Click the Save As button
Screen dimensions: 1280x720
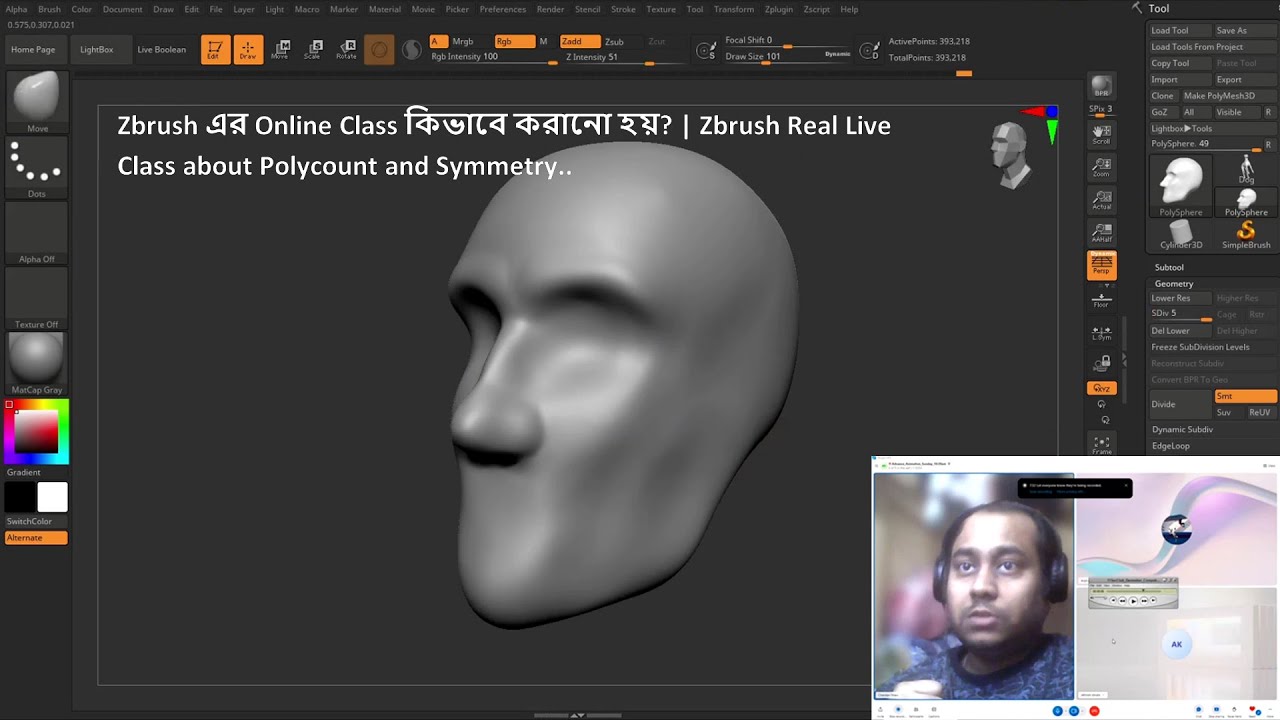pos(1244,31)
